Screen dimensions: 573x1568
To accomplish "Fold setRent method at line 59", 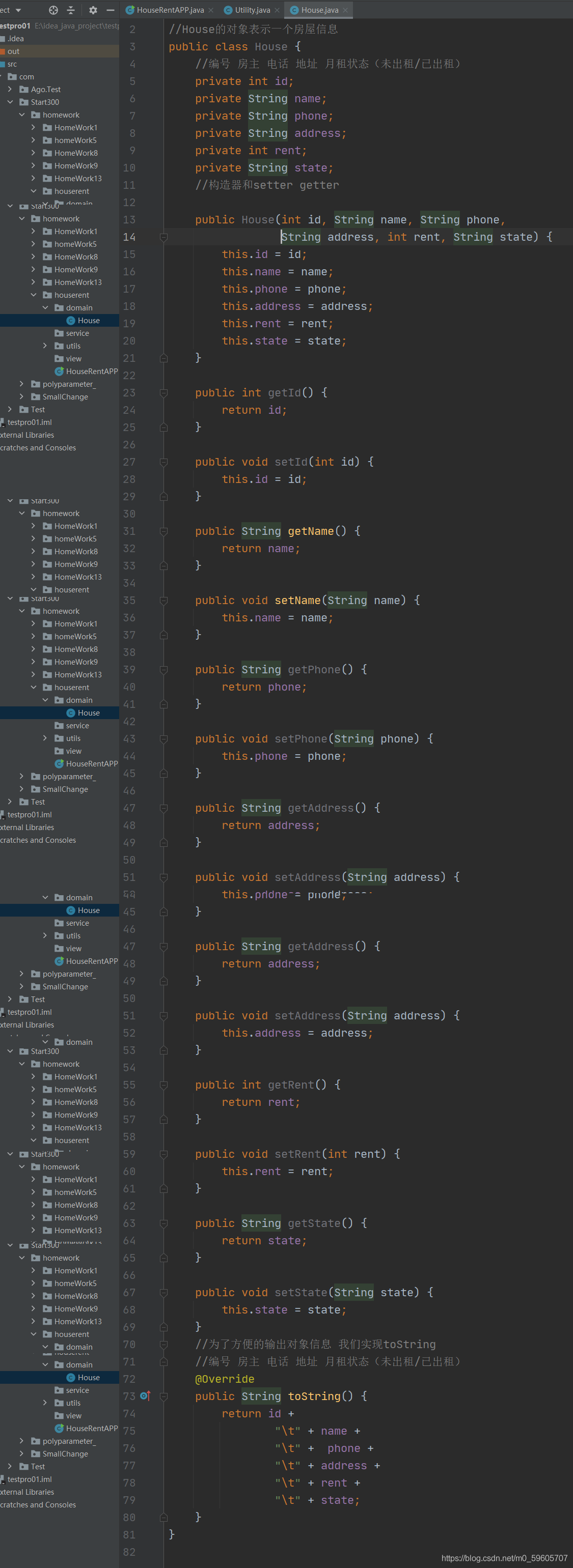I will coord(163,1154).
